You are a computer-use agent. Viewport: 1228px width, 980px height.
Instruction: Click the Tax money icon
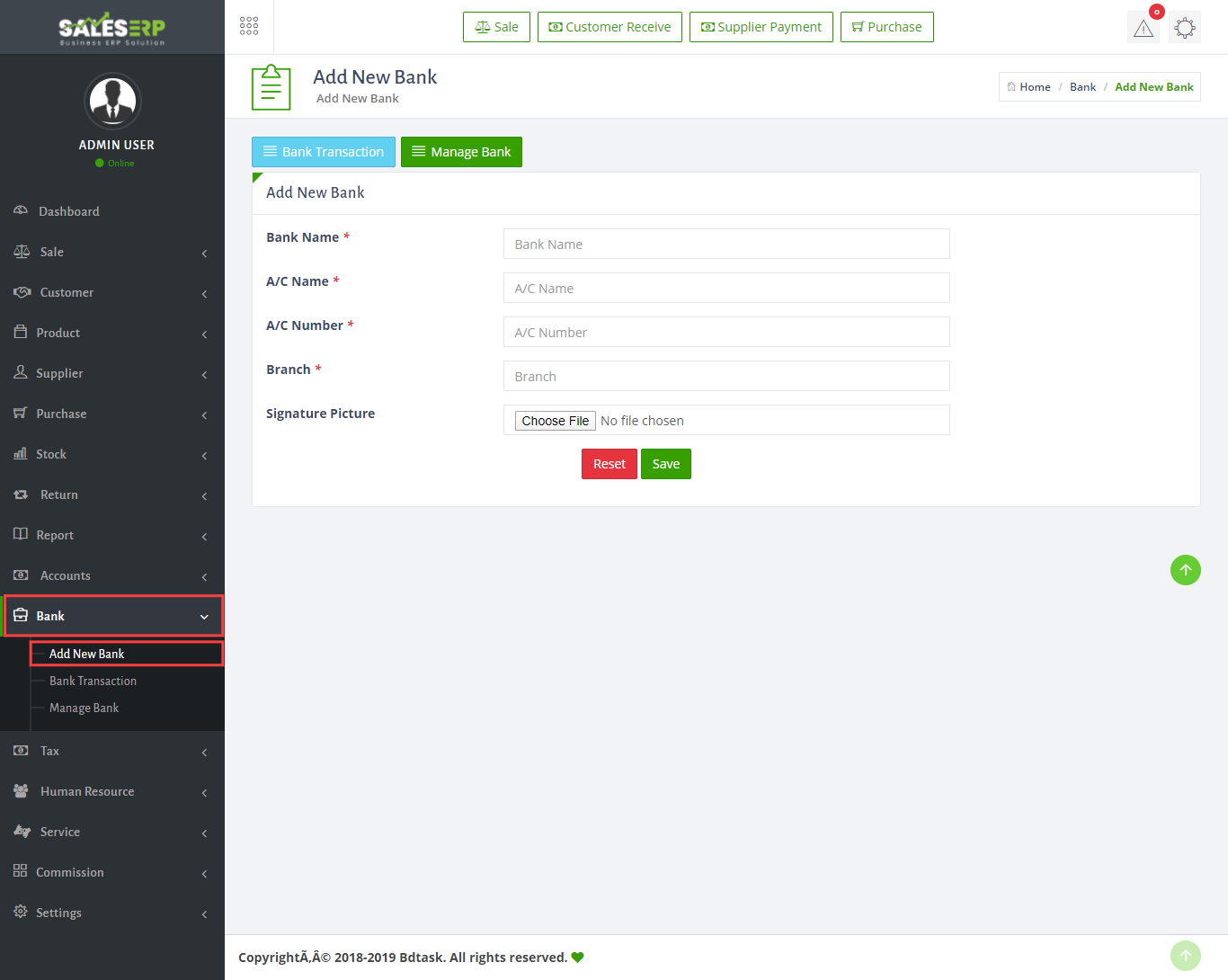coord(22,750)
